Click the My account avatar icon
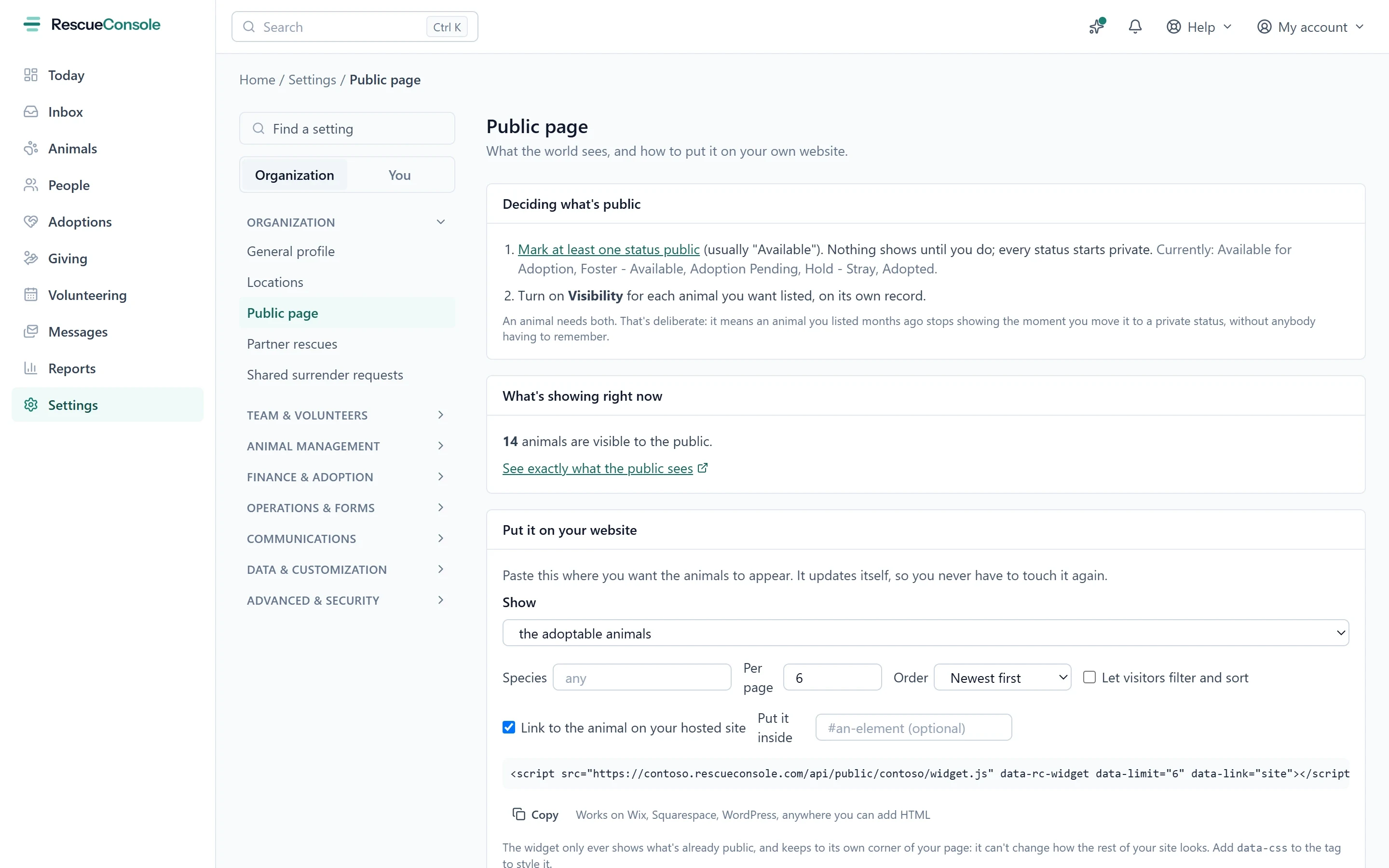The image size is (1389, 868). coord(1264,27)
